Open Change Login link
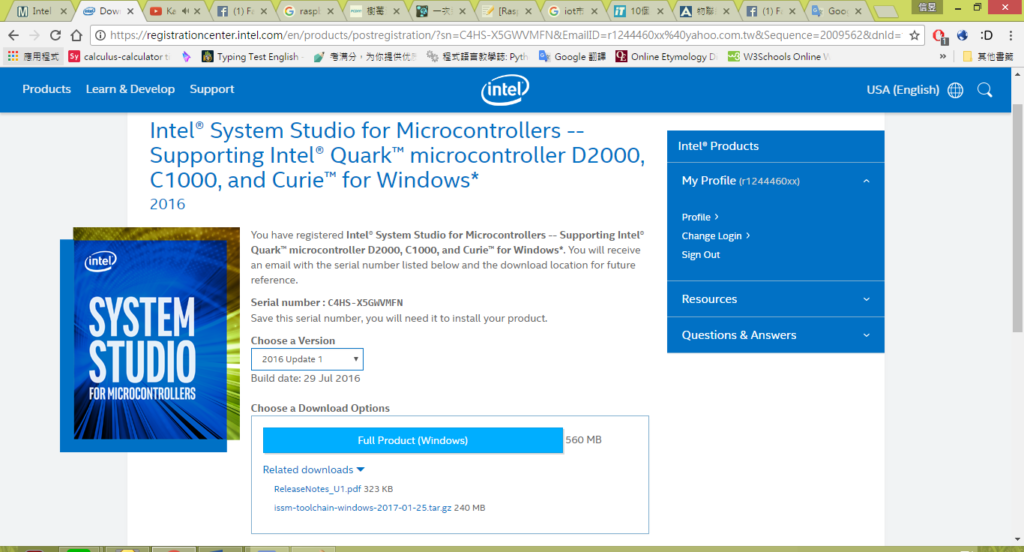The image size is (1024, 552). pyautogui.click(x=715, y=236)
